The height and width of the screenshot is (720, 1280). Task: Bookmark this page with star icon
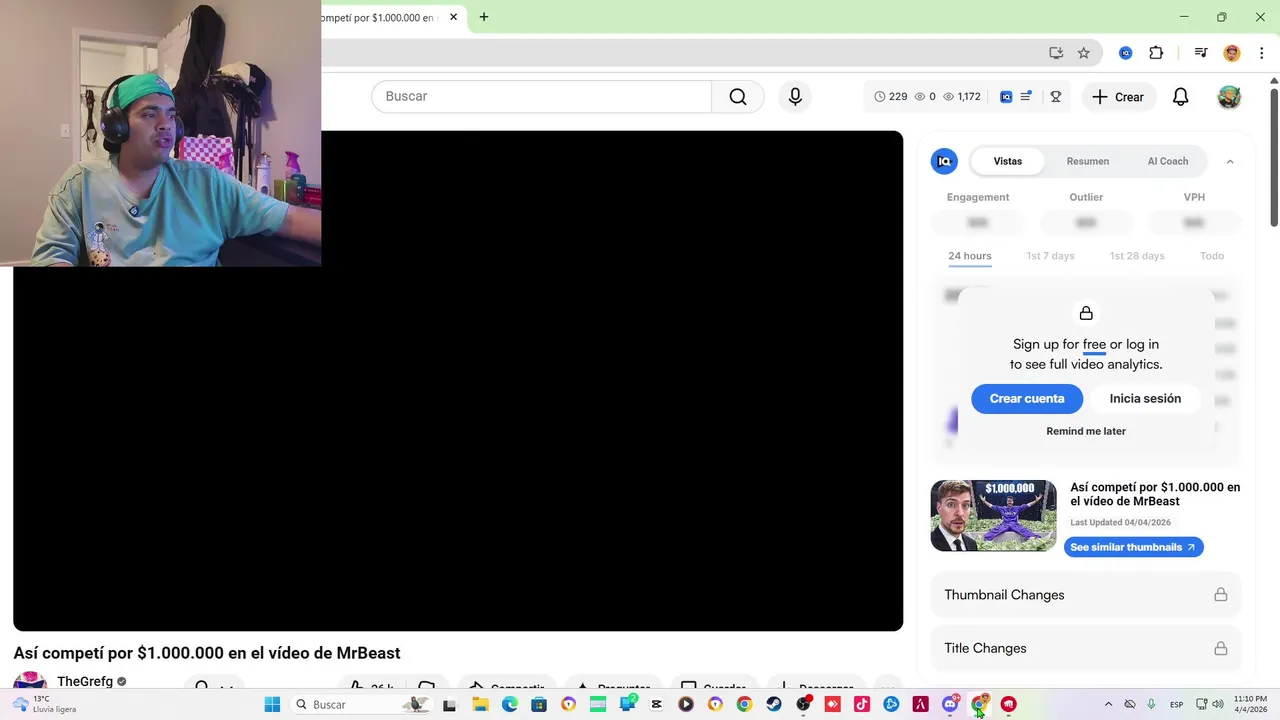click(x=1083, y=53)
